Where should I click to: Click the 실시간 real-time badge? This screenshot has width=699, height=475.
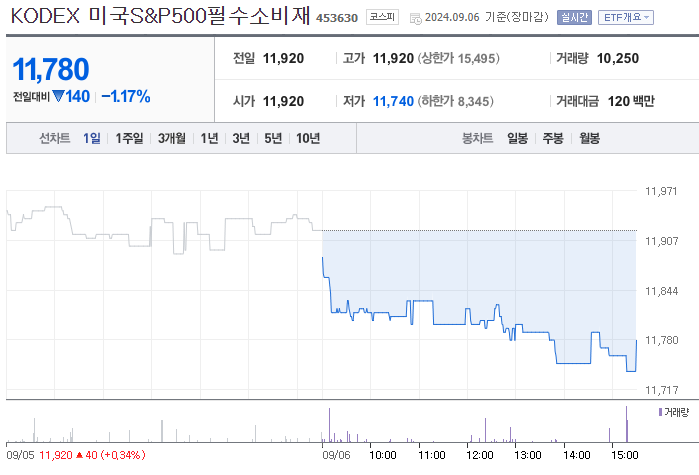[x=574, y=17]
